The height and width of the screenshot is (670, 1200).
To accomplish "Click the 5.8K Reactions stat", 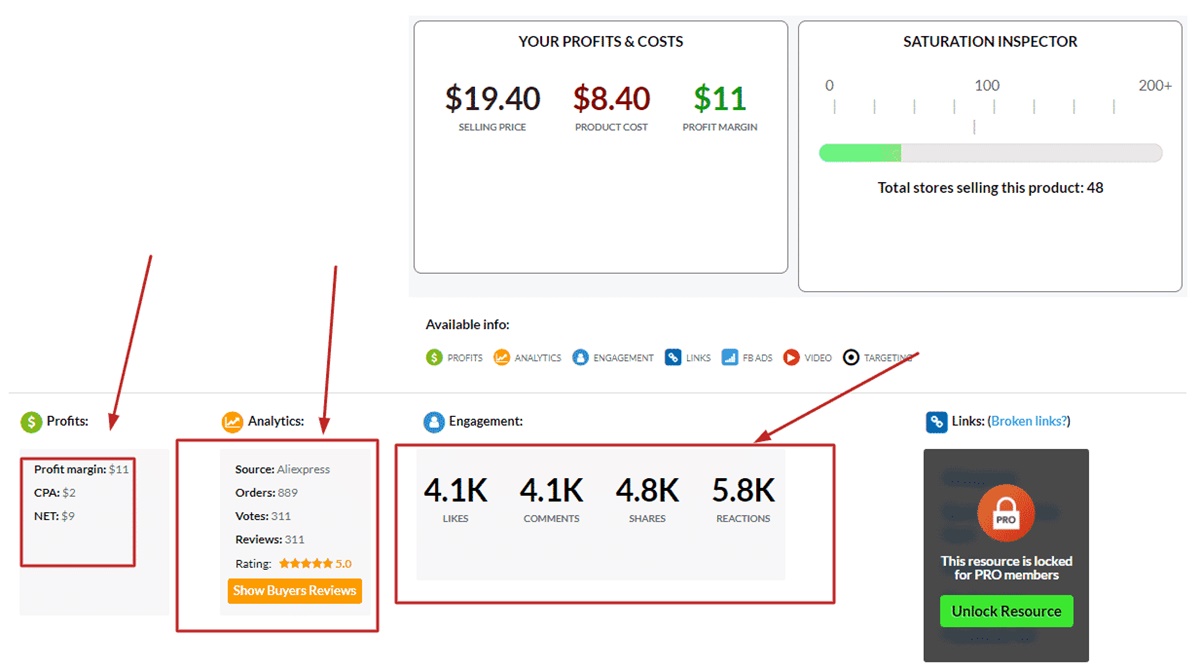I will point(743,491).
